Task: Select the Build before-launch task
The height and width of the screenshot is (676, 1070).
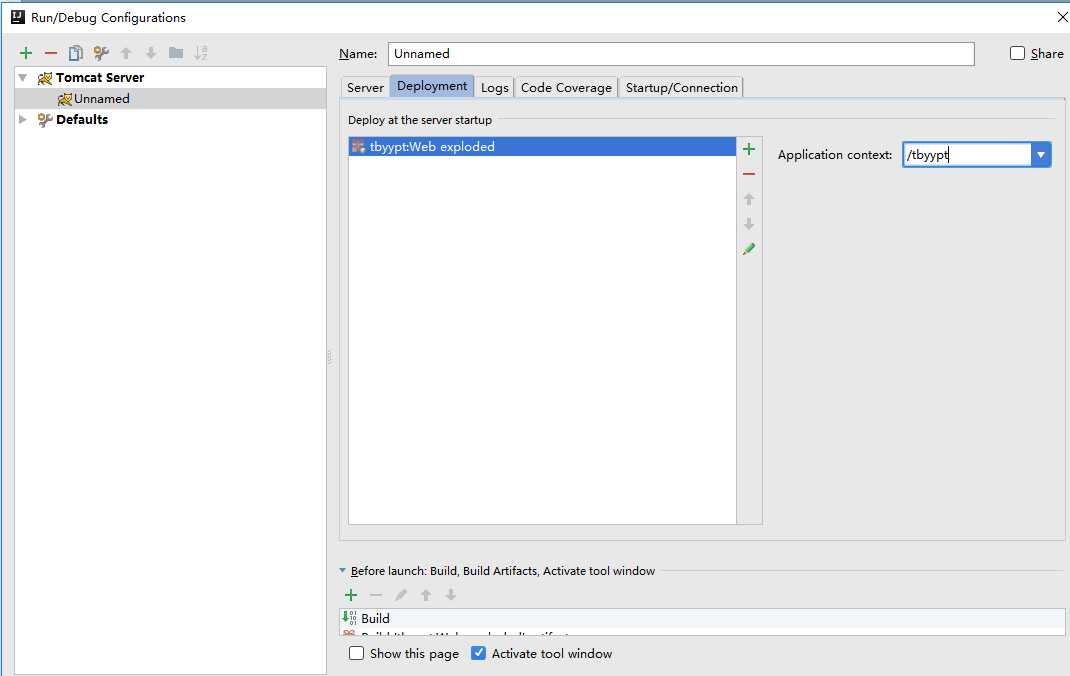Action: [x=702, y=618]
